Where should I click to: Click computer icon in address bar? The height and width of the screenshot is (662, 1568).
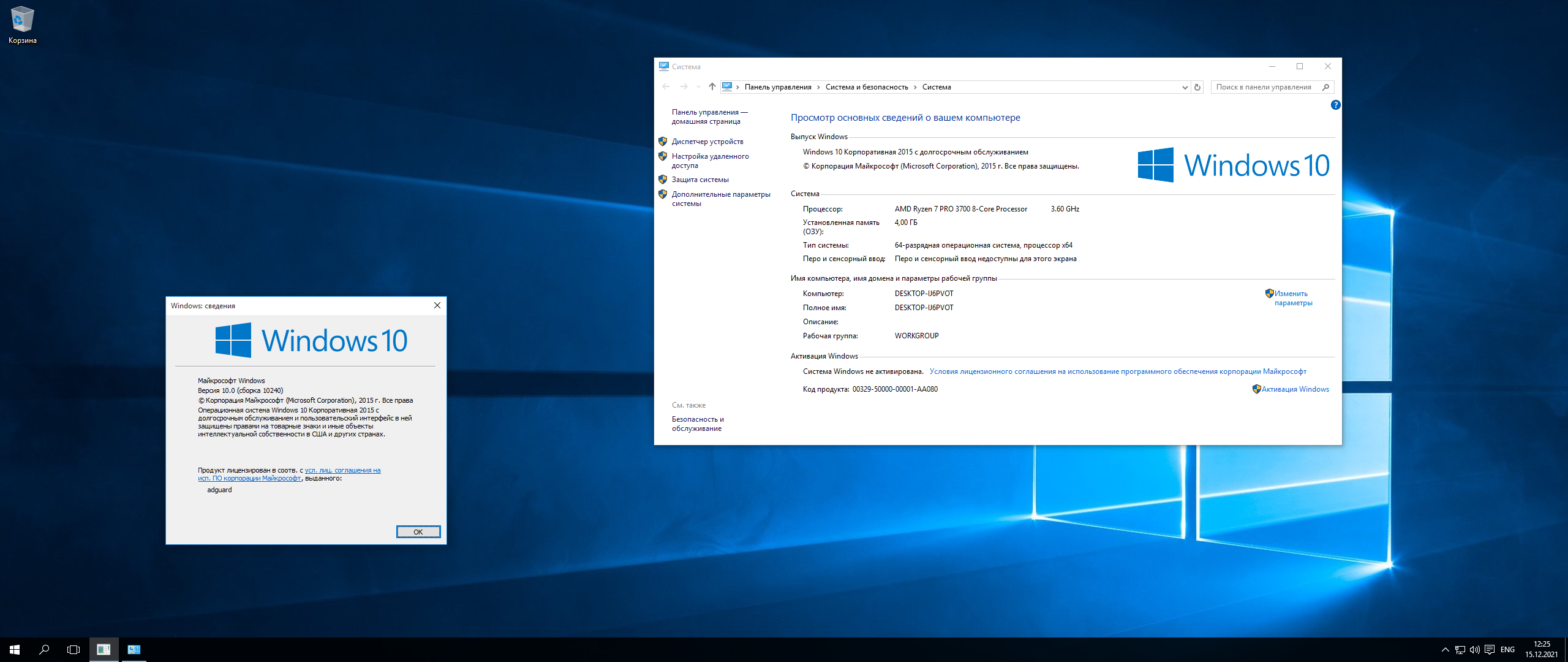(727, 87)
